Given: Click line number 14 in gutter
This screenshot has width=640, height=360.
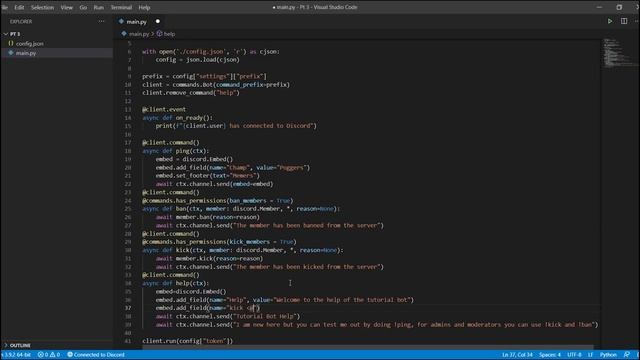Looking at the screenshot, I should [x=128, y=118].
